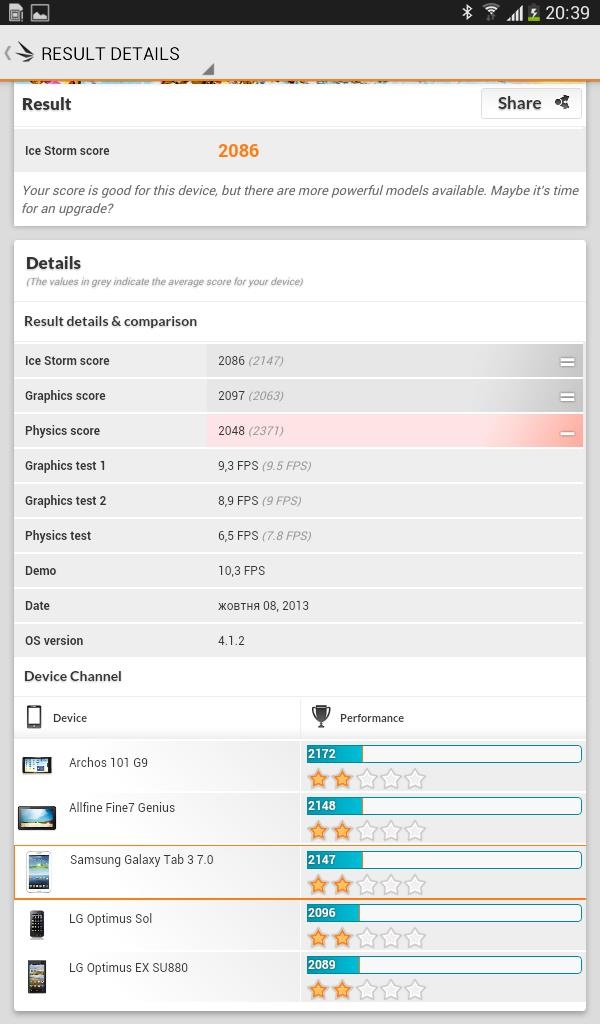Tap the share icon next to Share

[562, 102]
